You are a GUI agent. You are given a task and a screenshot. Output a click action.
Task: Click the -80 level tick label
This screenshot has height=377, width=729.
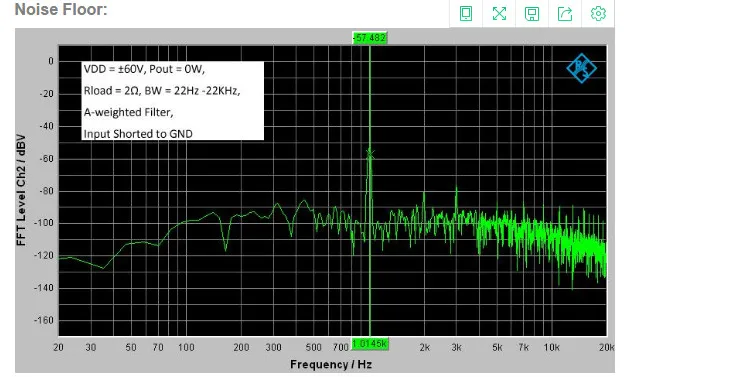point(46,191)
